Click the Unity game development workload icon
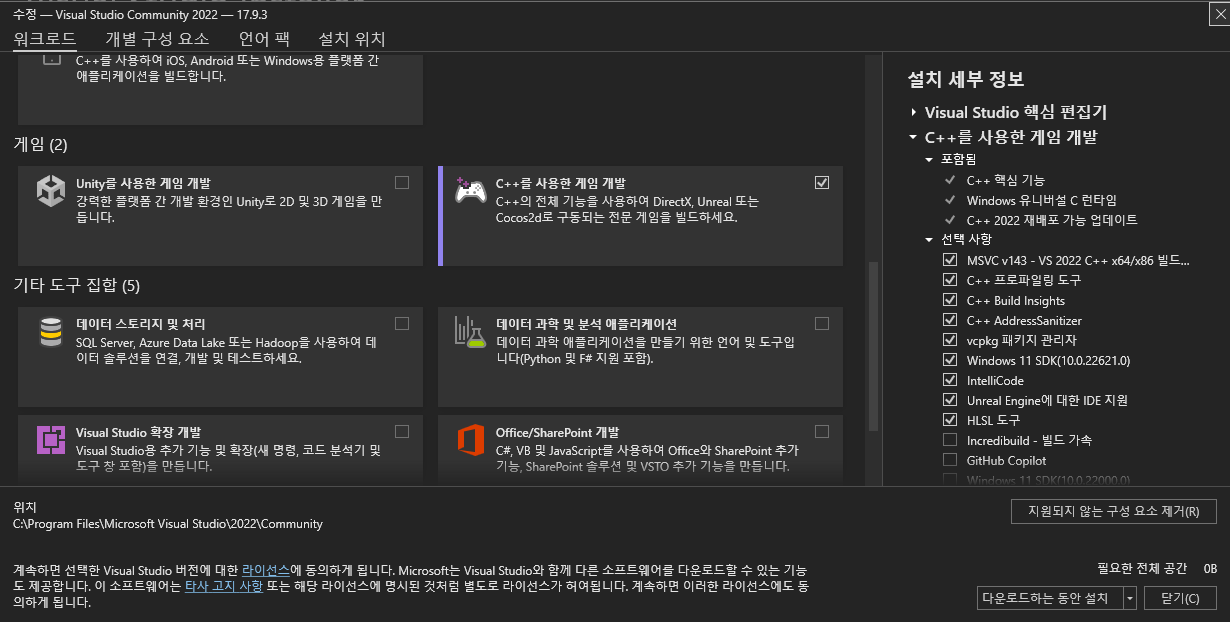 [51, 190]
